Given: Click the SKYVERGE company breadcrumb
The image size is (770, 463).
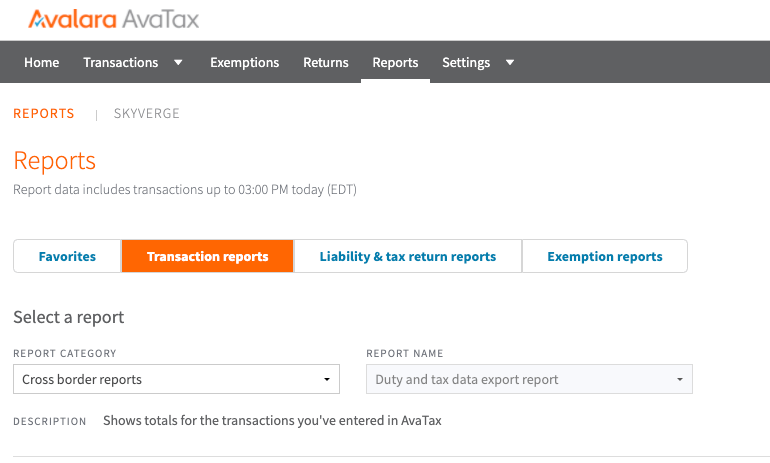Looking at the screenshot, I should [147, 114].
